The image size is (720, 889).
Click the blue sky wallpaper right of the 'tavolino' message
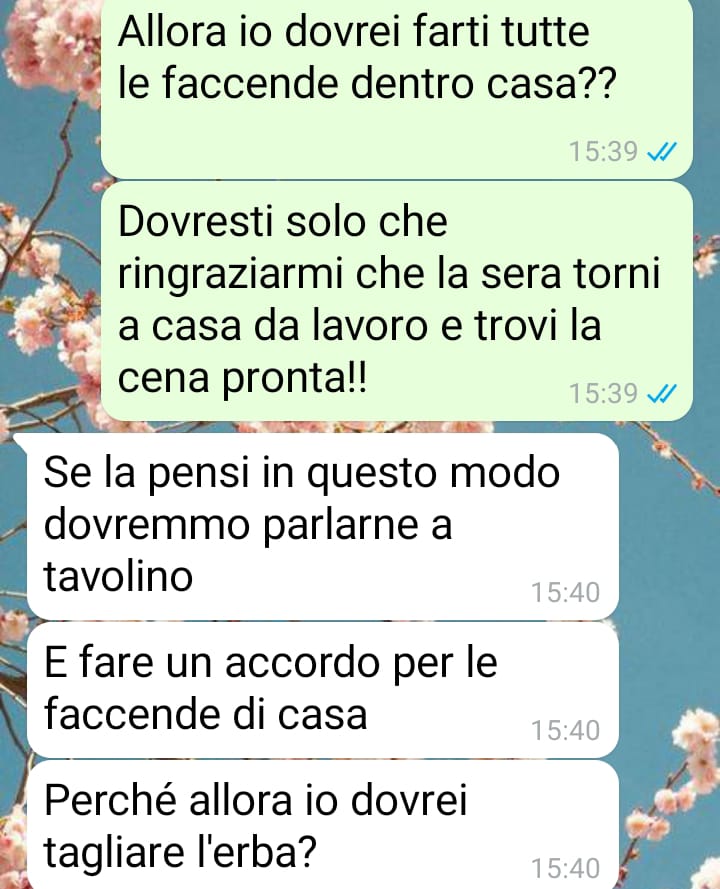pos(669,527)
